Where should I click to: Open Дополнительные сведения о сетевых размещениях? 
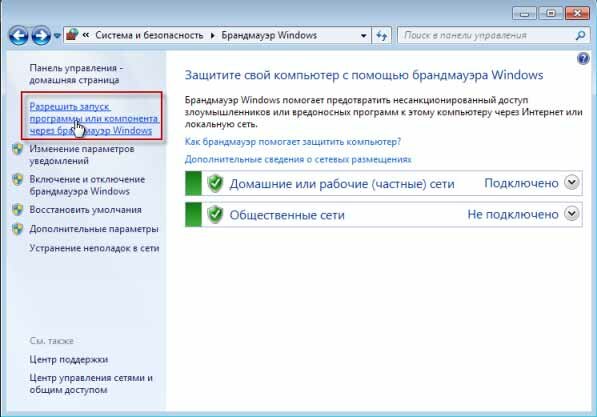[x=298, y=159]
